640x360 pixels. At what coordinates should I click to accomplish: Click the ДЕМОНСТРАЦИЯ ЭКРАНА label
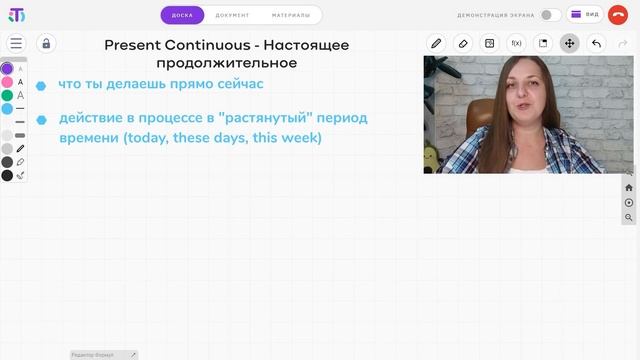[x=496, y=15]
